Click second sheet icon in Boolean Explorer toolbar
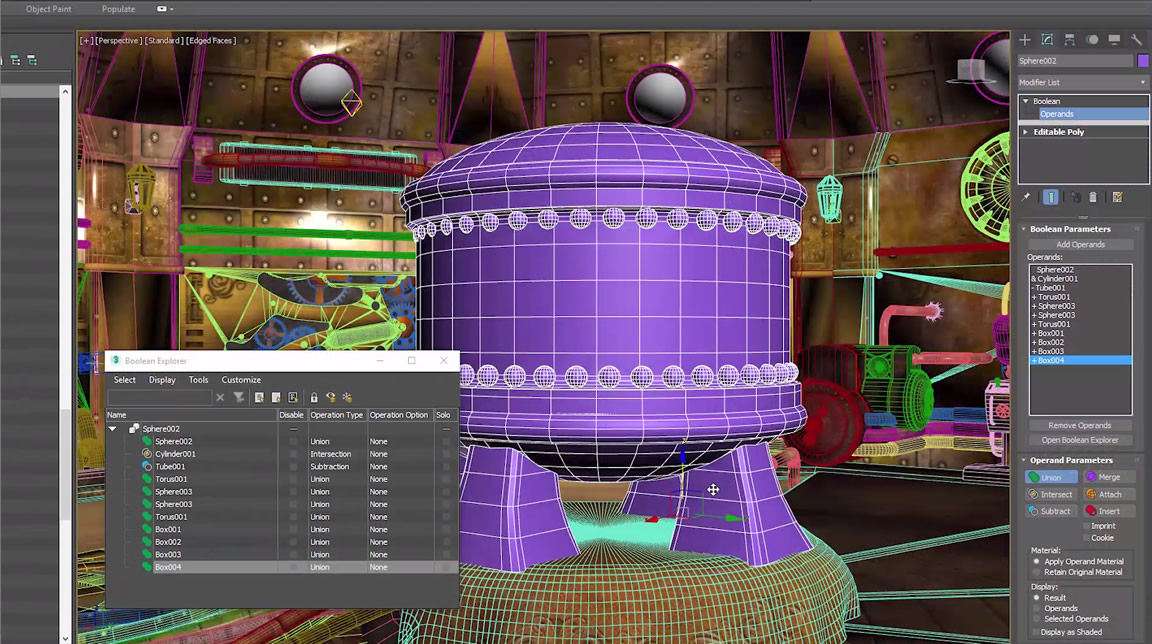Screen dimensions: 1152x644 pyautogui.click(x=276, y=397)
